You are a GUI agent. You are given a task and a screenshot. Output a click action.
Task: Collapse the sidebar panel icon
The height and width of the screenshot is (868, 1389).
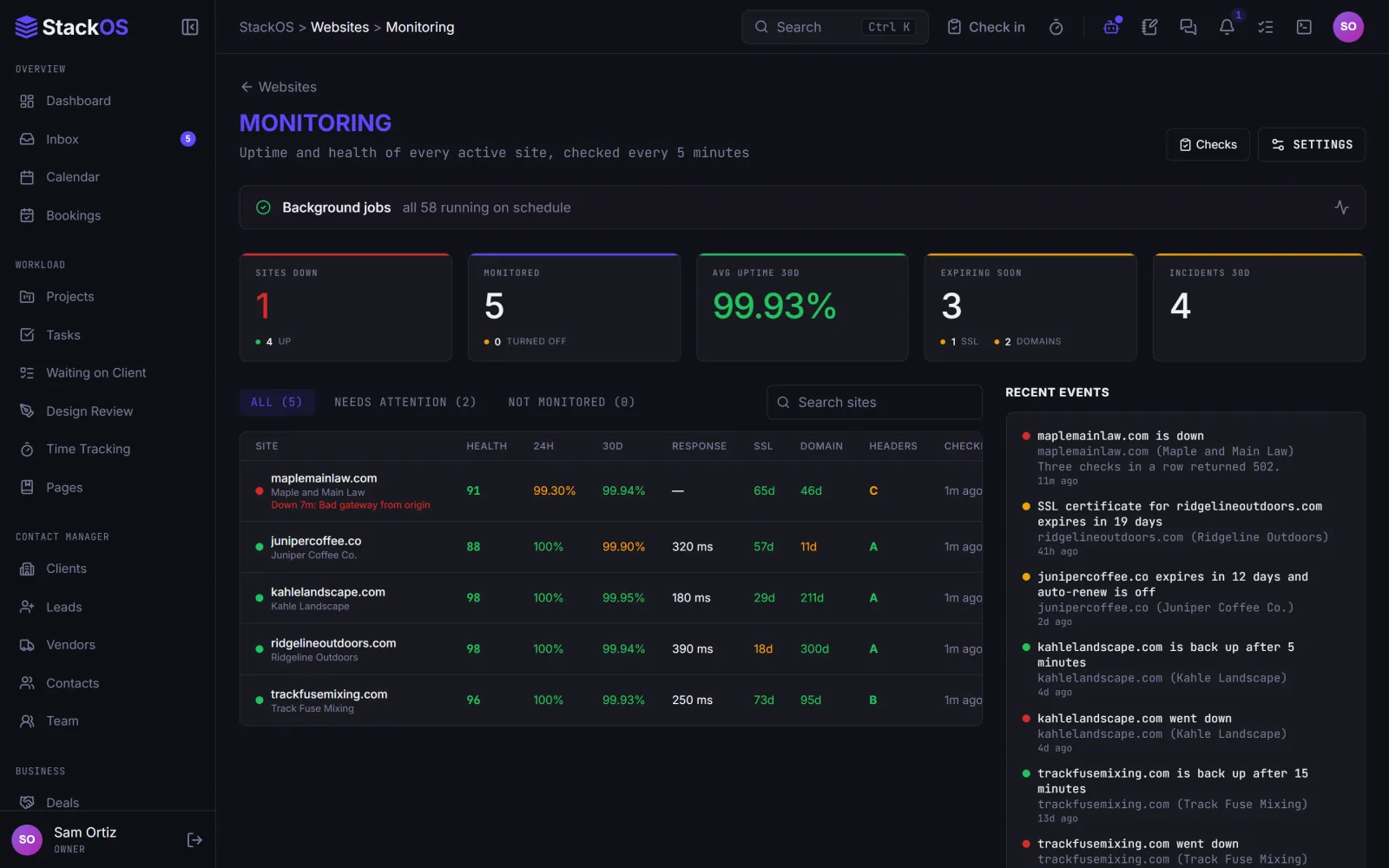pos(189,27)
